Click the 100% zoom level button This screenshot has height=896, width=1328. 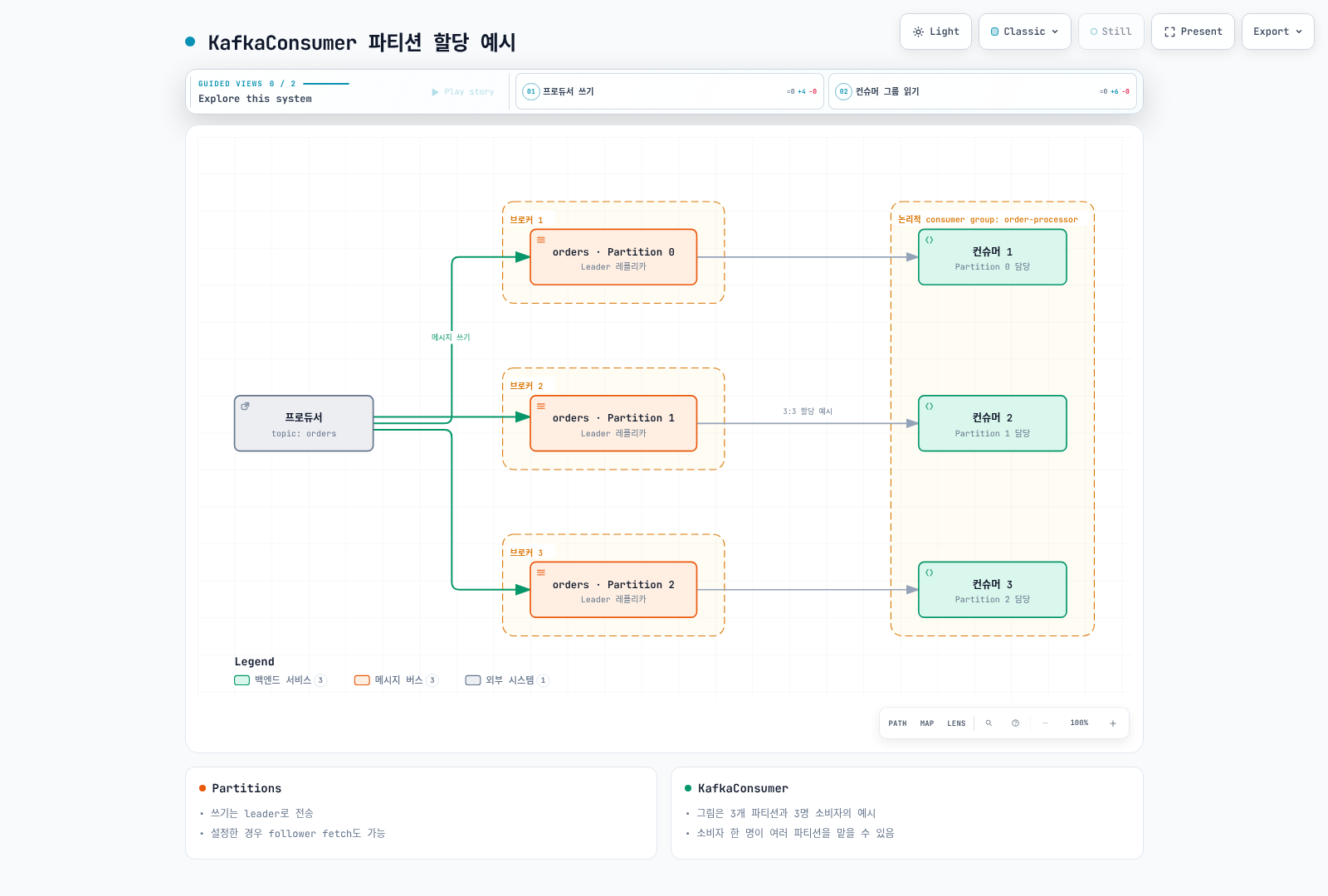[1079, 723]
